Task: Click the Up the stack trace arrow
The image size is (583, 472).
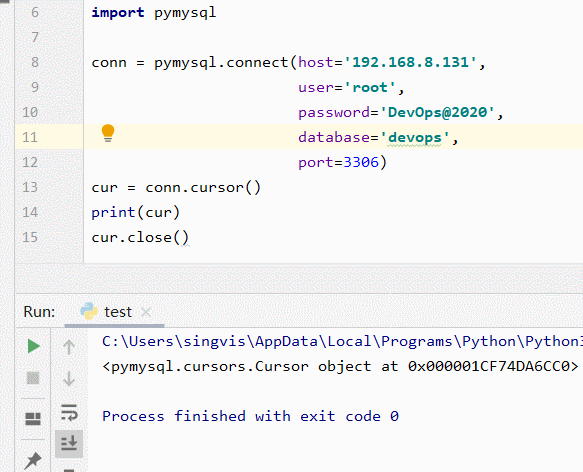Action: (69, 347)
